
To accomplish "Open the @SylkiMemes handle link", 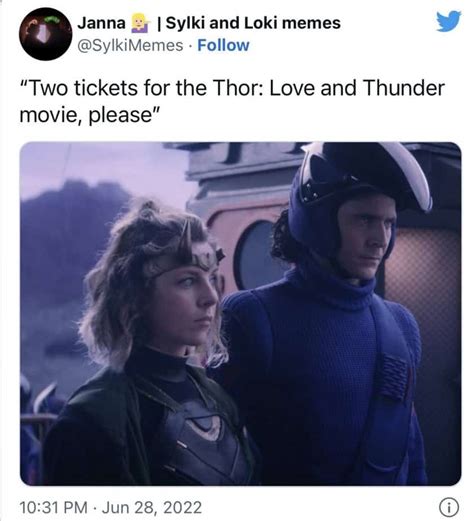I will click(x=130, y=45).
